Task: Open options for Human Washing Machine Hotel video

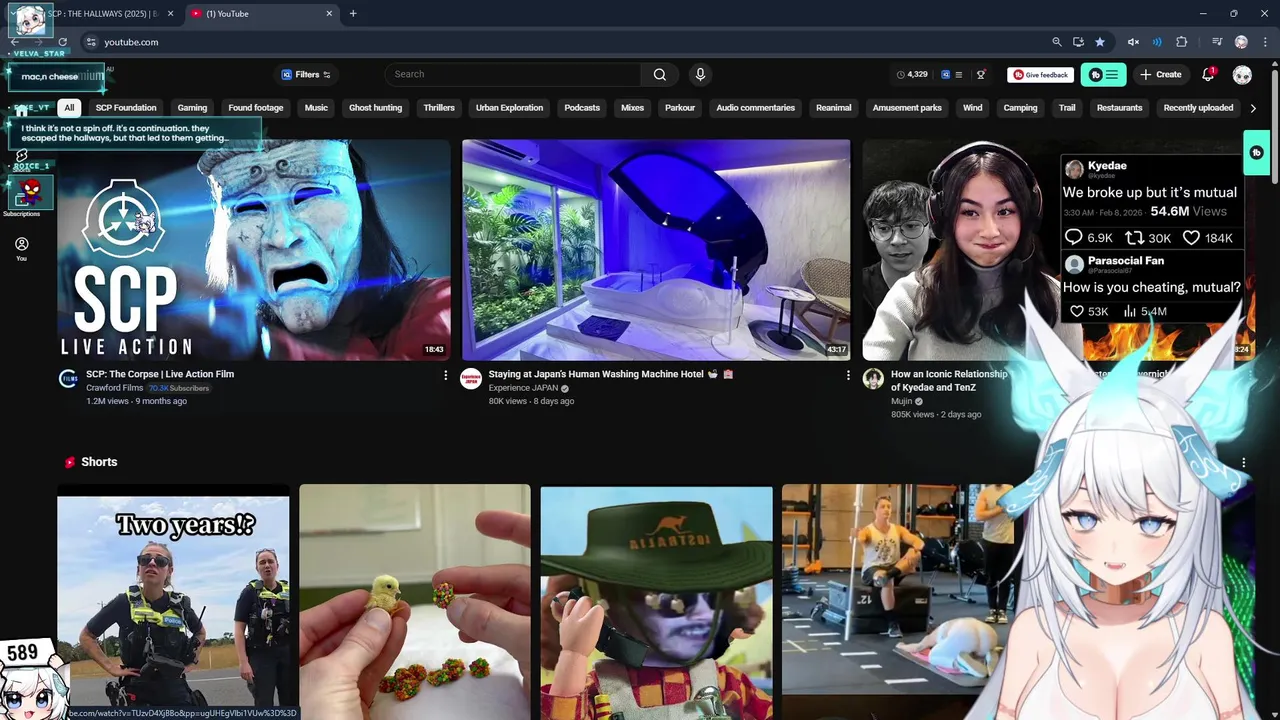Action: [848, 375]
